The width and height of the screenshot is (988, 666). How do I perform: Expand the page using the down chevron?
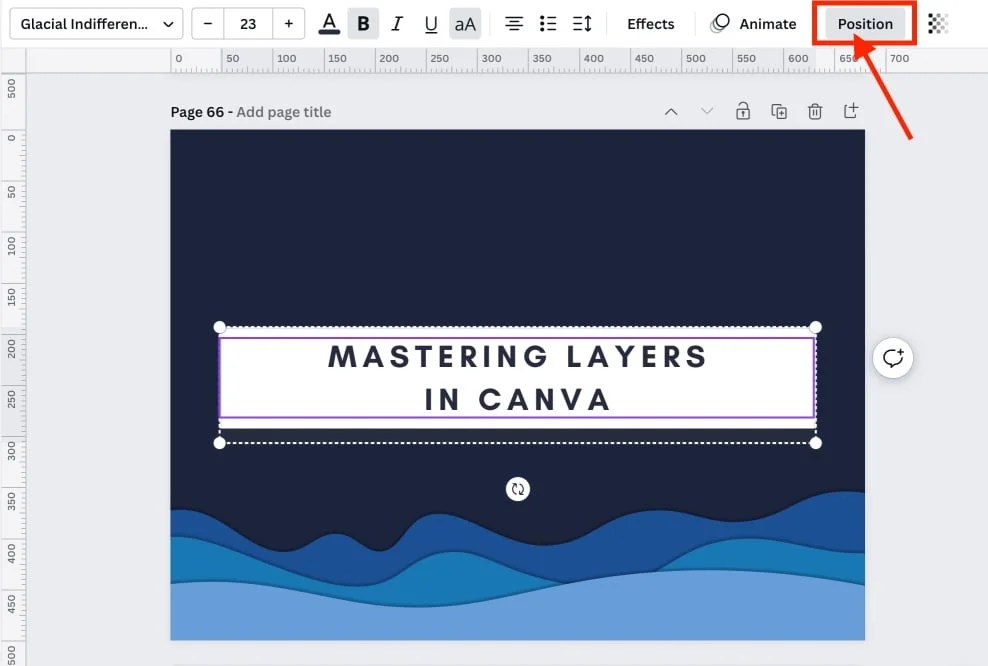point(707,111)
